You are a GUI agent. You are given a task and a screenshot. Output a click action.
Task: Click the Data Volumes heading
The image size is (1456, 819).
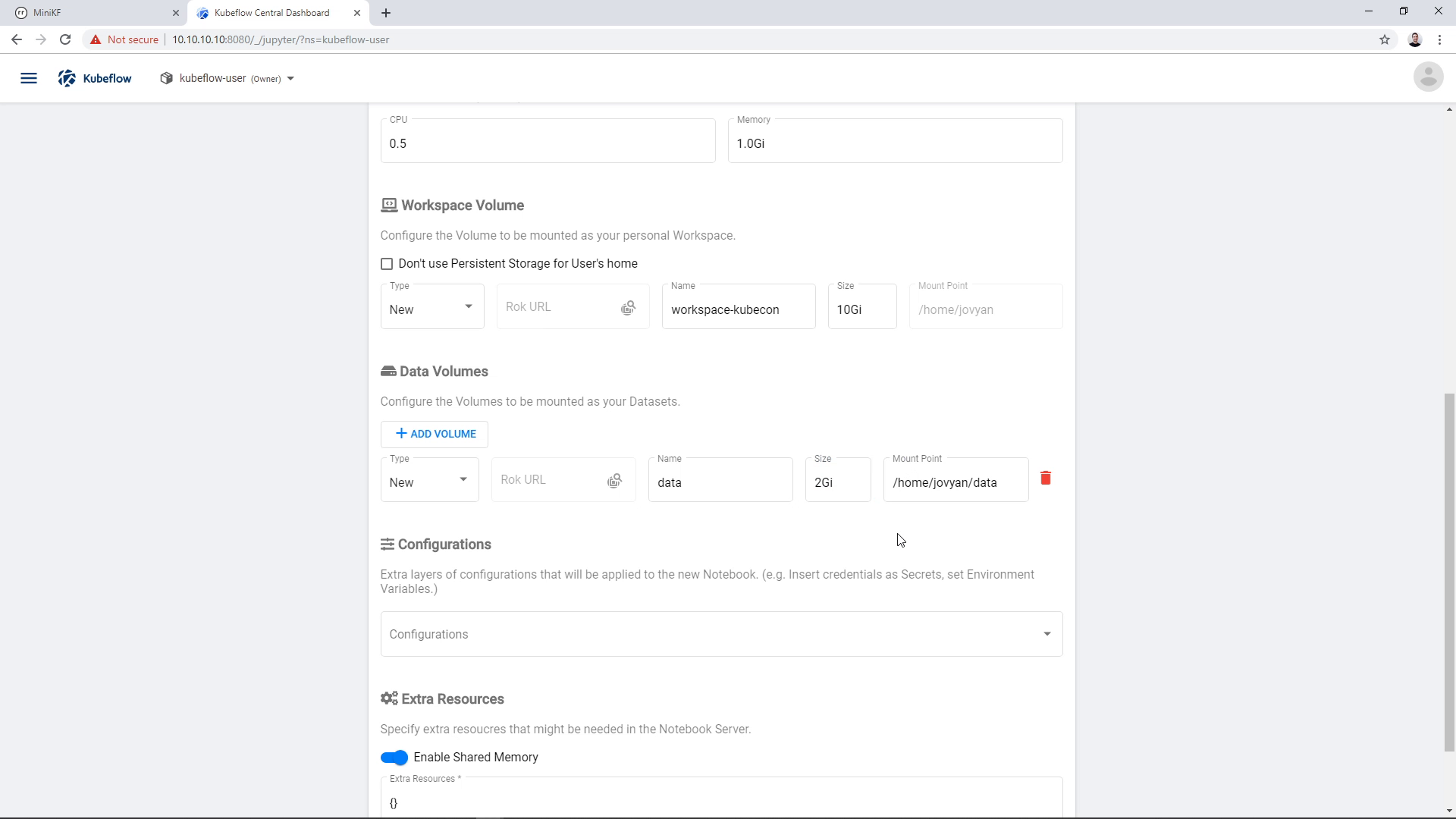[x=444, y=372]
